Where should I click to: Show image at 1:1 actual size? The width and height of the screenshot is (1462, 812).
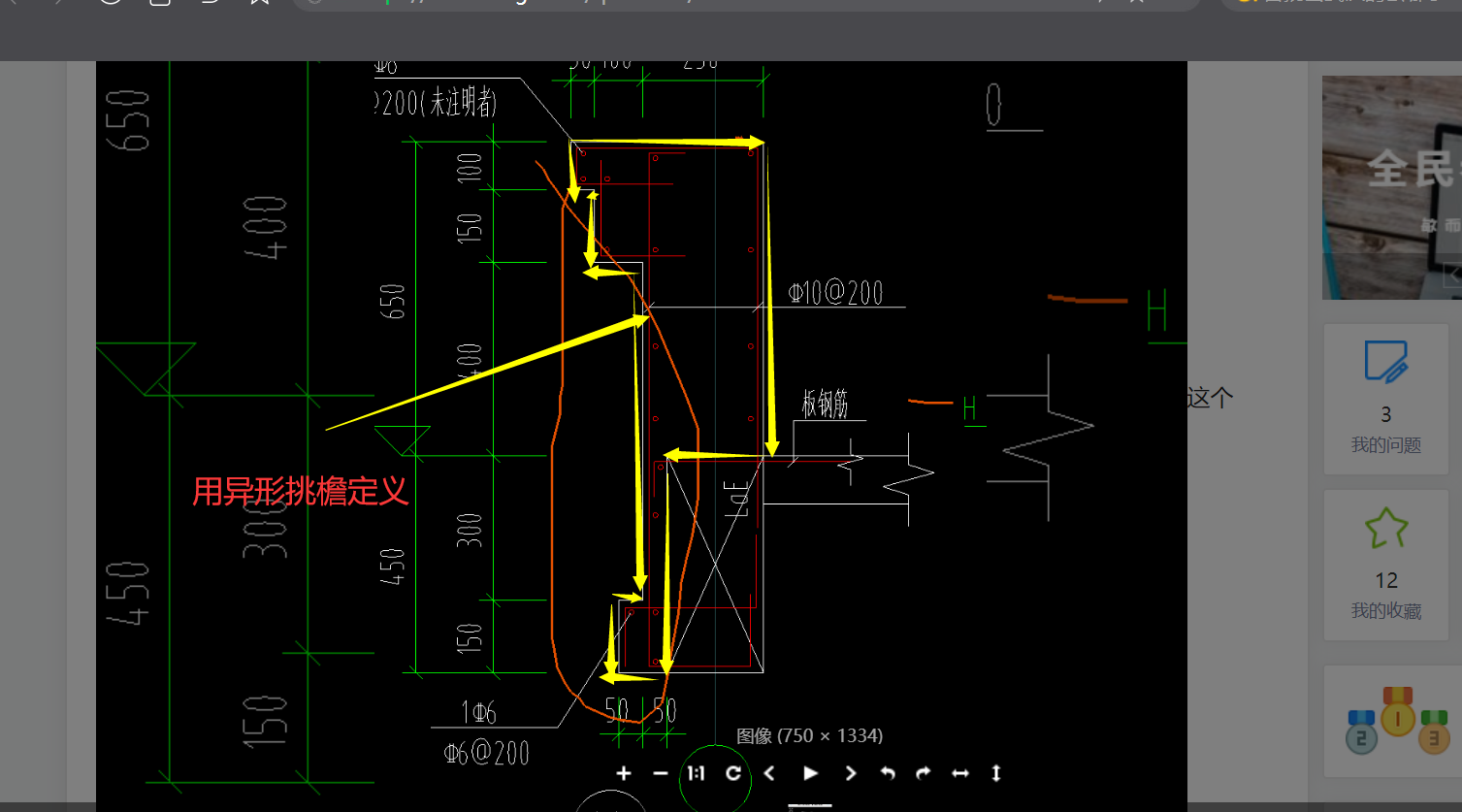(x=696, y=773)
